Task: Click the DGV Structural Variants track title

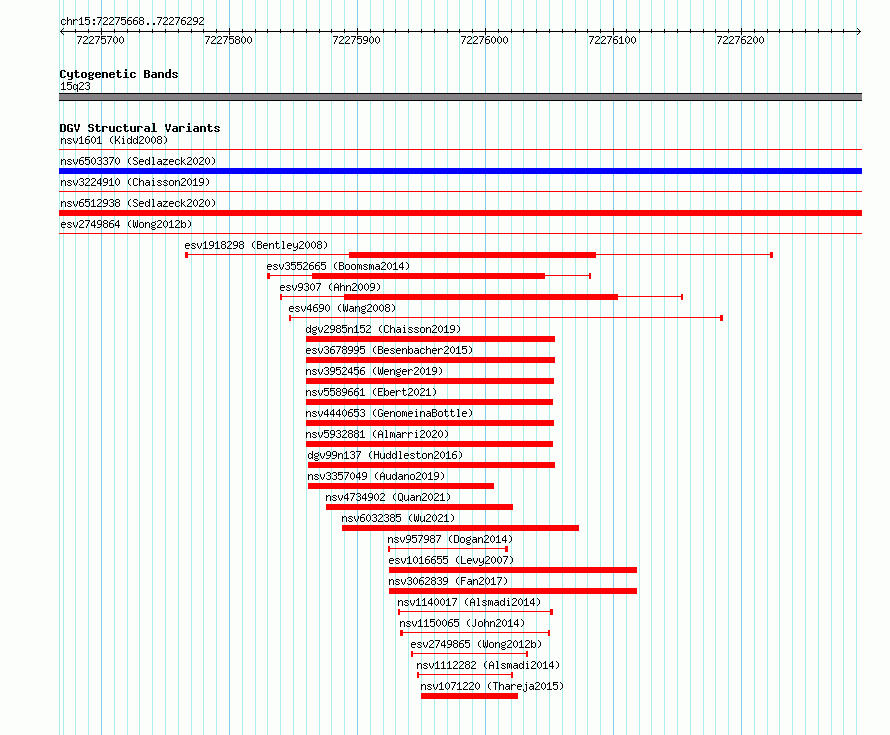Action: tap(140, 128)
